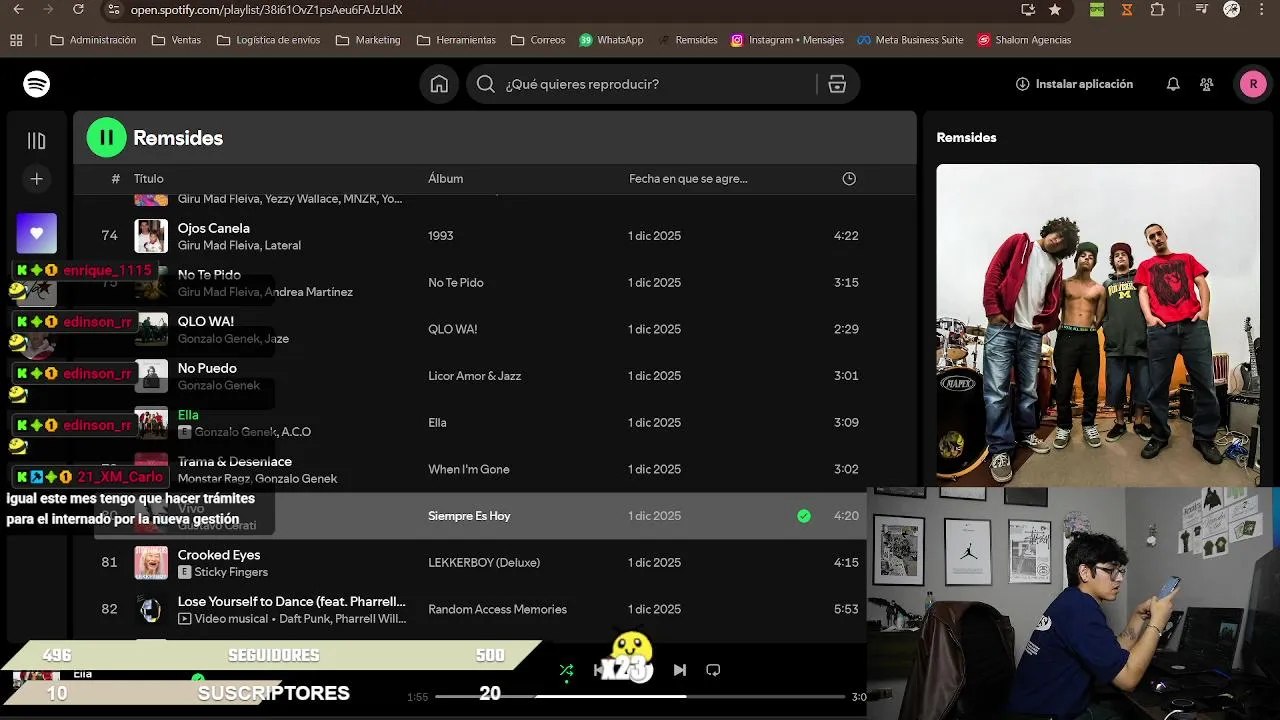The width and height of the screenshot is (1280, 720).
Task: Sort tracks by the duration clock icon
Action: [849, 179]
